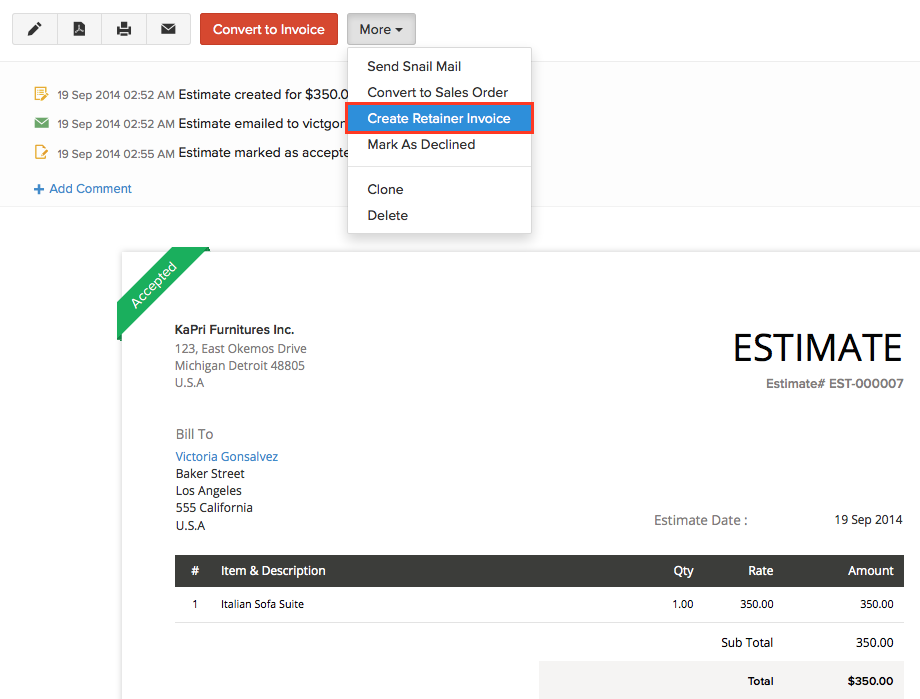Click the marked as accepted history icon
The image size is (920, 699).
point(41,153)
